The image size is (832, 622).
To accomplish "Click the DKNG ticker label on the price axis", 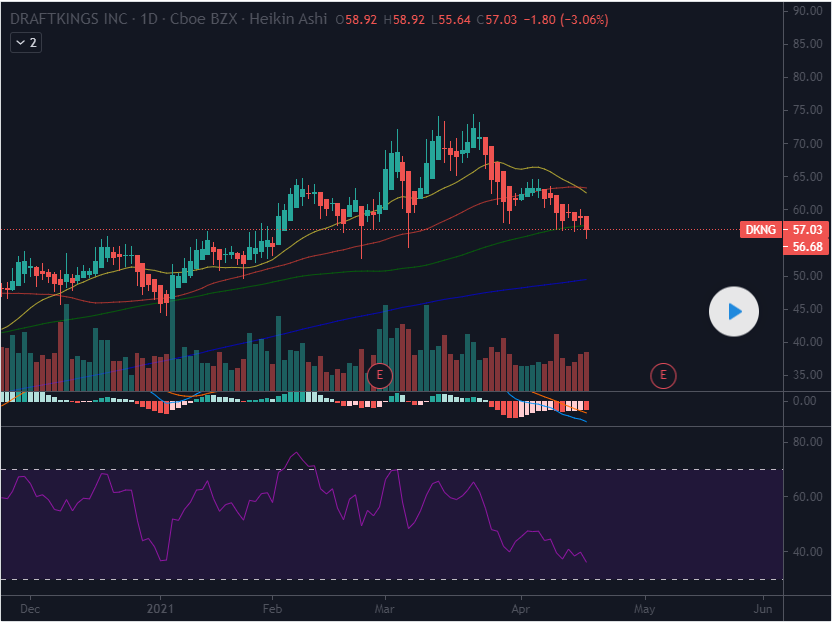I will coord(761,230).
